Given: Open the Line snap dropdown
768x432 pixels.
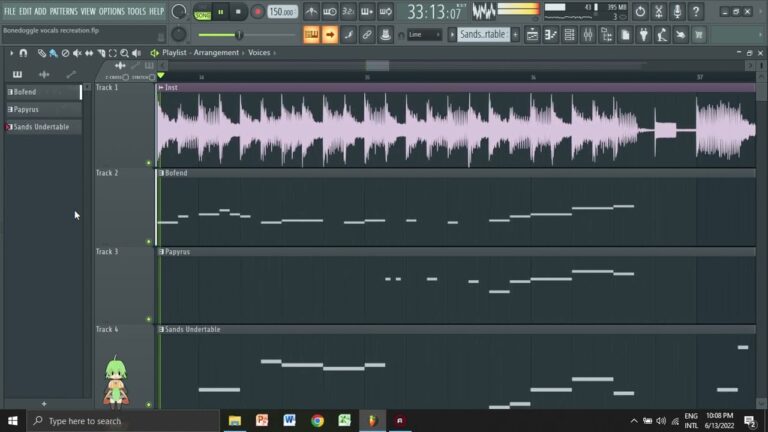Looking at the screenshot, I should [424, 35].
